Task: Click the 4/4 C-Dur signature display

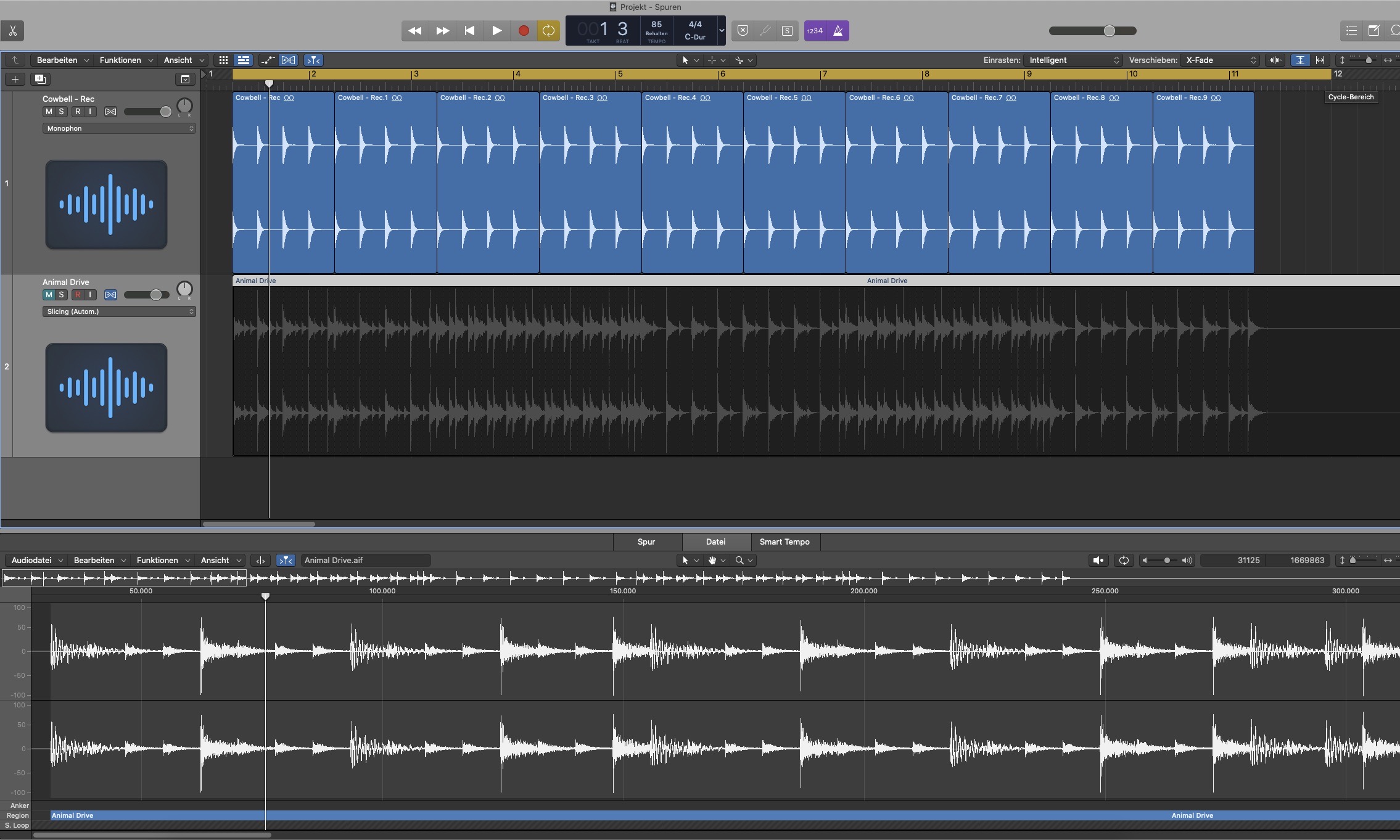Action: pyautogui.click(x=695, y=30)
